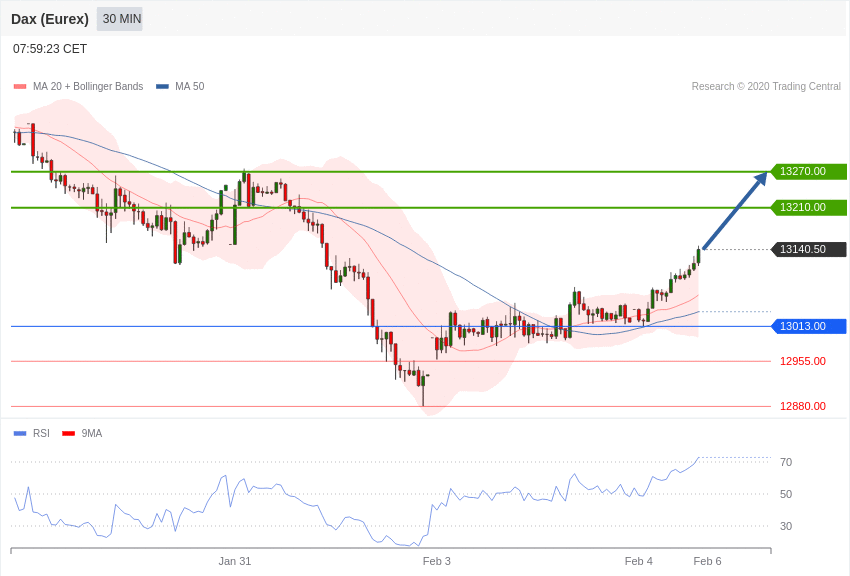This screenshot has width=850, height=576.
Task: Click the blue MA 50 legend swatch
Action: pos(162,87)
